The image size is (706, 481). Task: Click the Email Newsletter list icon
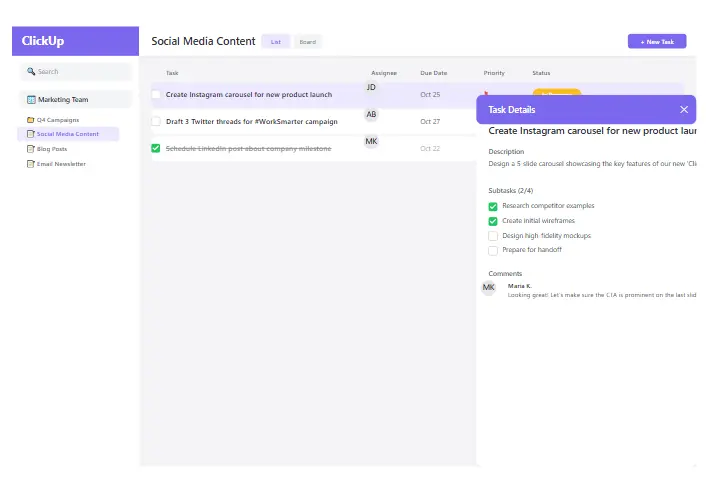pyautogui.click(x=31, y=164)
